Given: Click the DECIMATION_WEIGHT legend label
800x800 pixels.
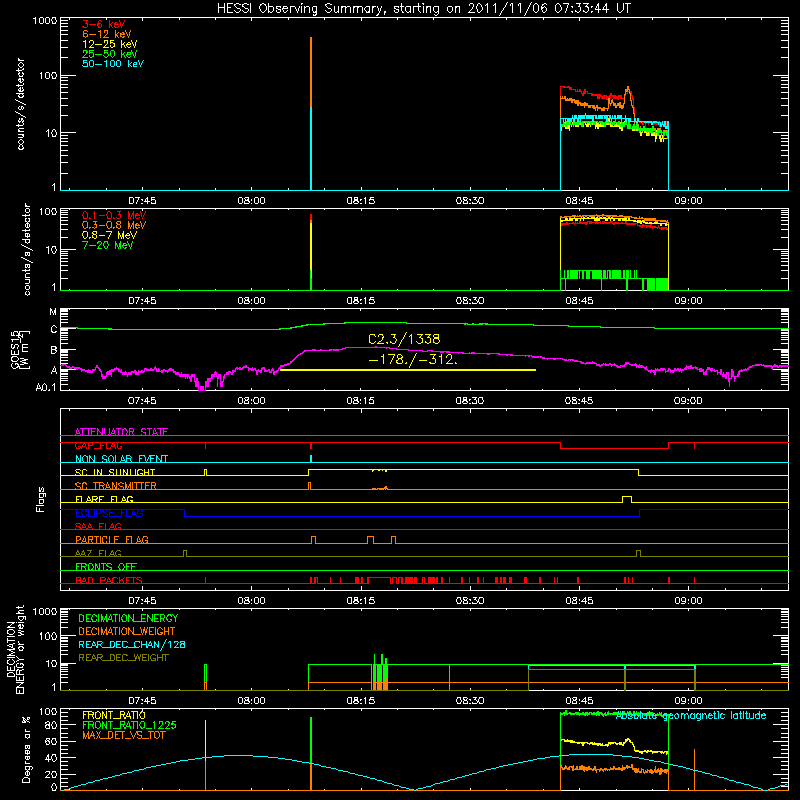Looking at the screenshot, I should point(127,632).
